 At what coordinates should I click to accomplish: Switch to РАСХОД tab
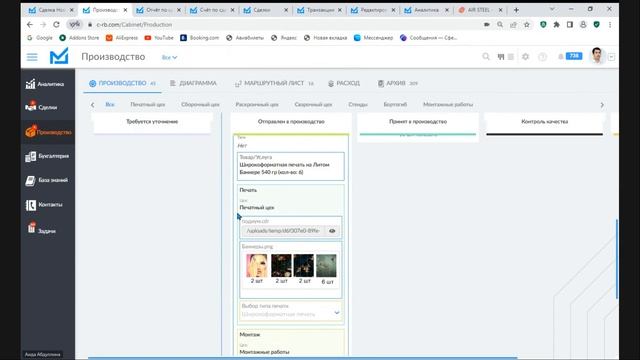344,83
